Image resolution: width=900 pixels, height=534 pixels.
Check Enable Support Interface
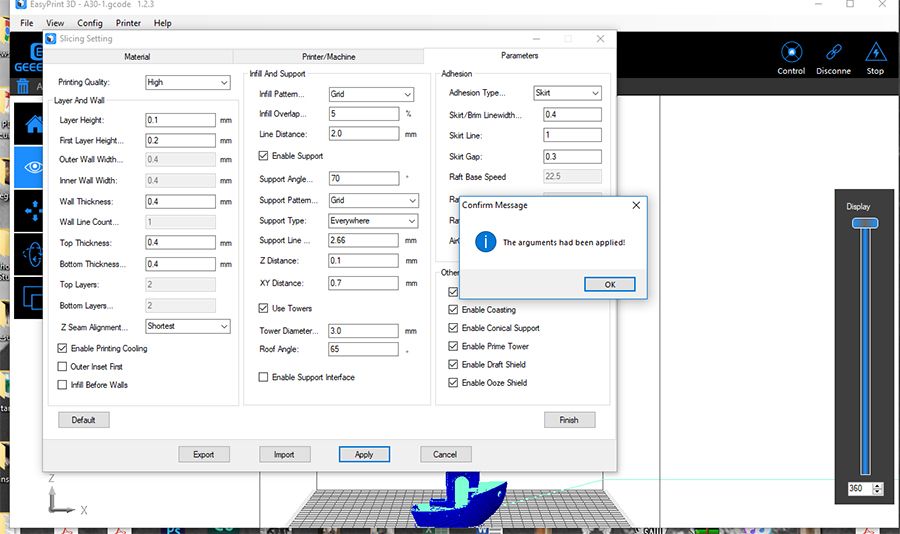click(x=263, y=377)
